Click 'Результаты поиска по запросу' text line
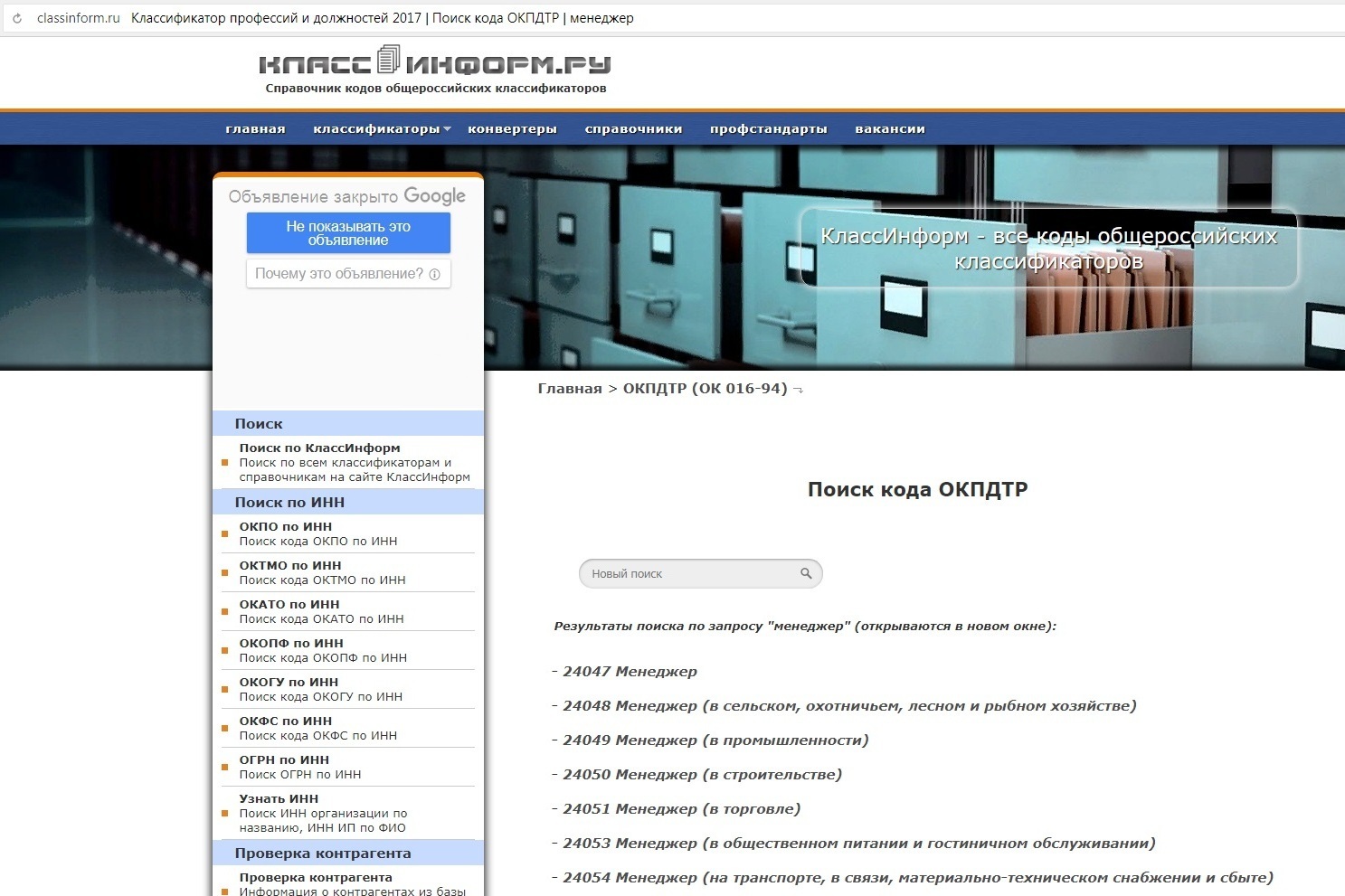The image size is (1345, 896). click(x=805, y=626)
